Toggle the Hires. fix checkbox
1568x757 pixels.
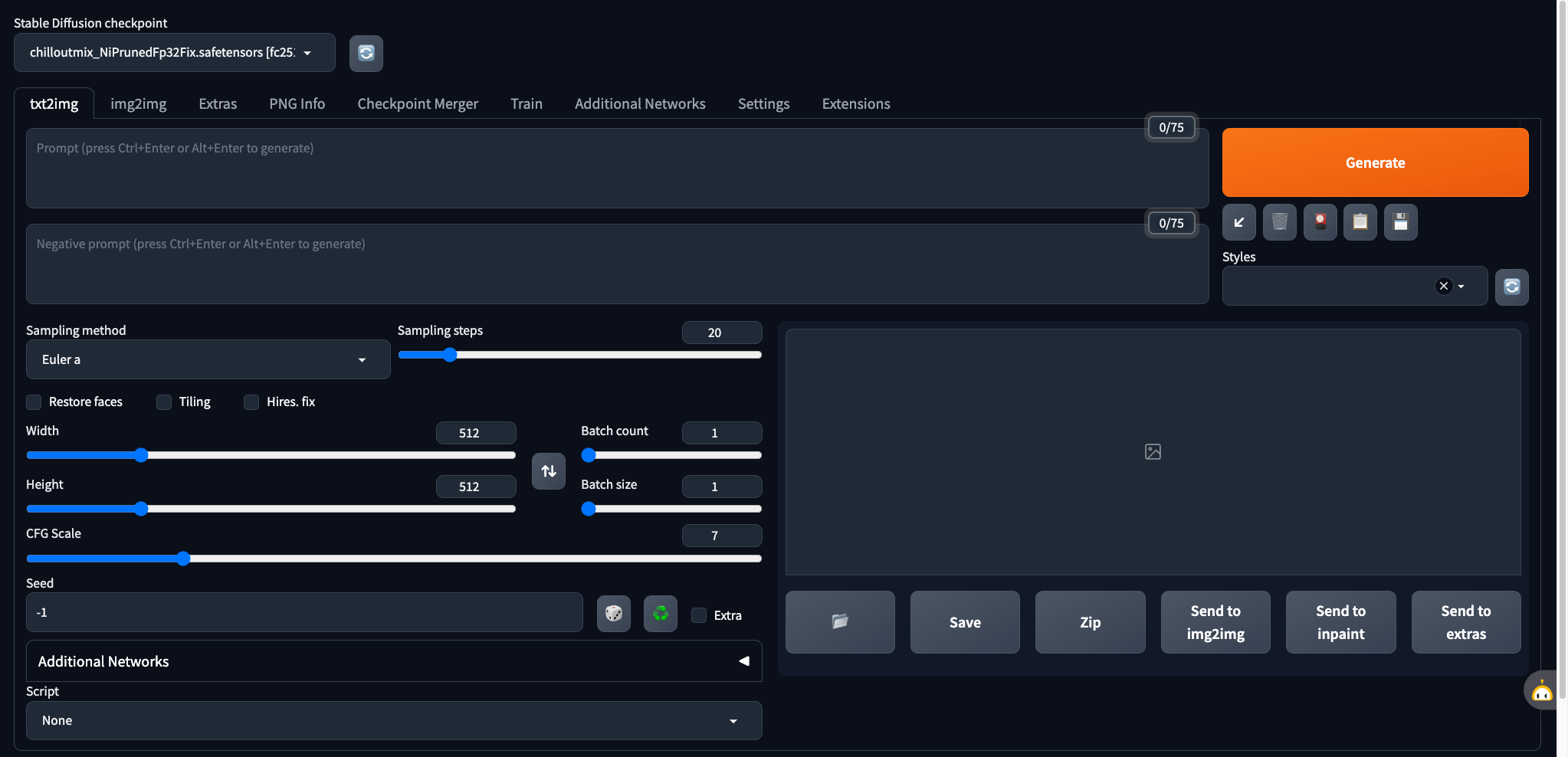pyautogui.click(x=251, y=402)
